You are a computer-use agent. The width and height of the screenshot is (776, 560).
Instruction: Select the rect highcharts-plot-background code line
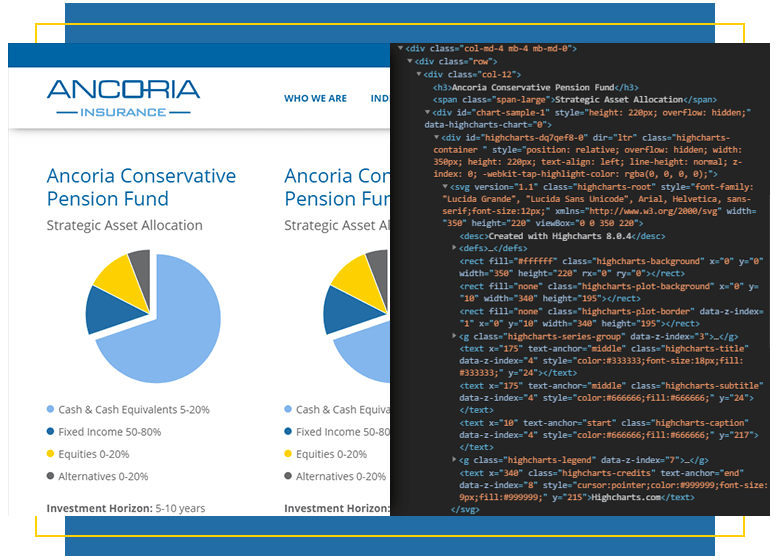[609, 292]
